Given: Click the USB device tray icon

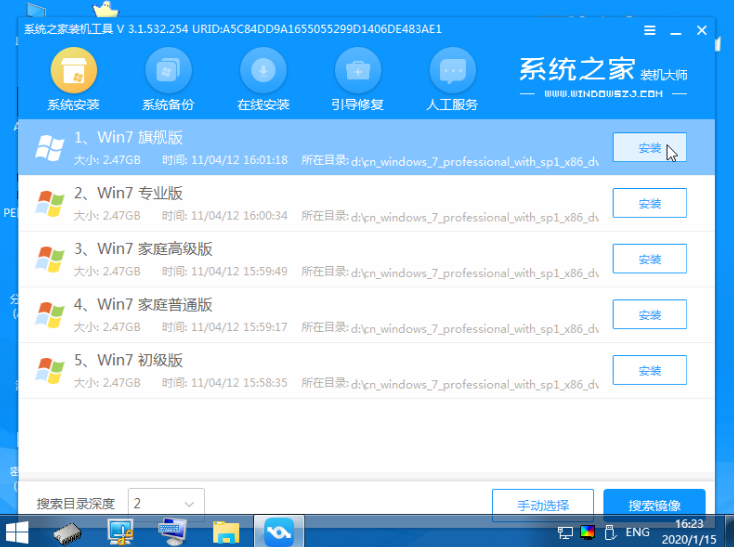Looking at the screenshot, I should (x=609, y=532).
